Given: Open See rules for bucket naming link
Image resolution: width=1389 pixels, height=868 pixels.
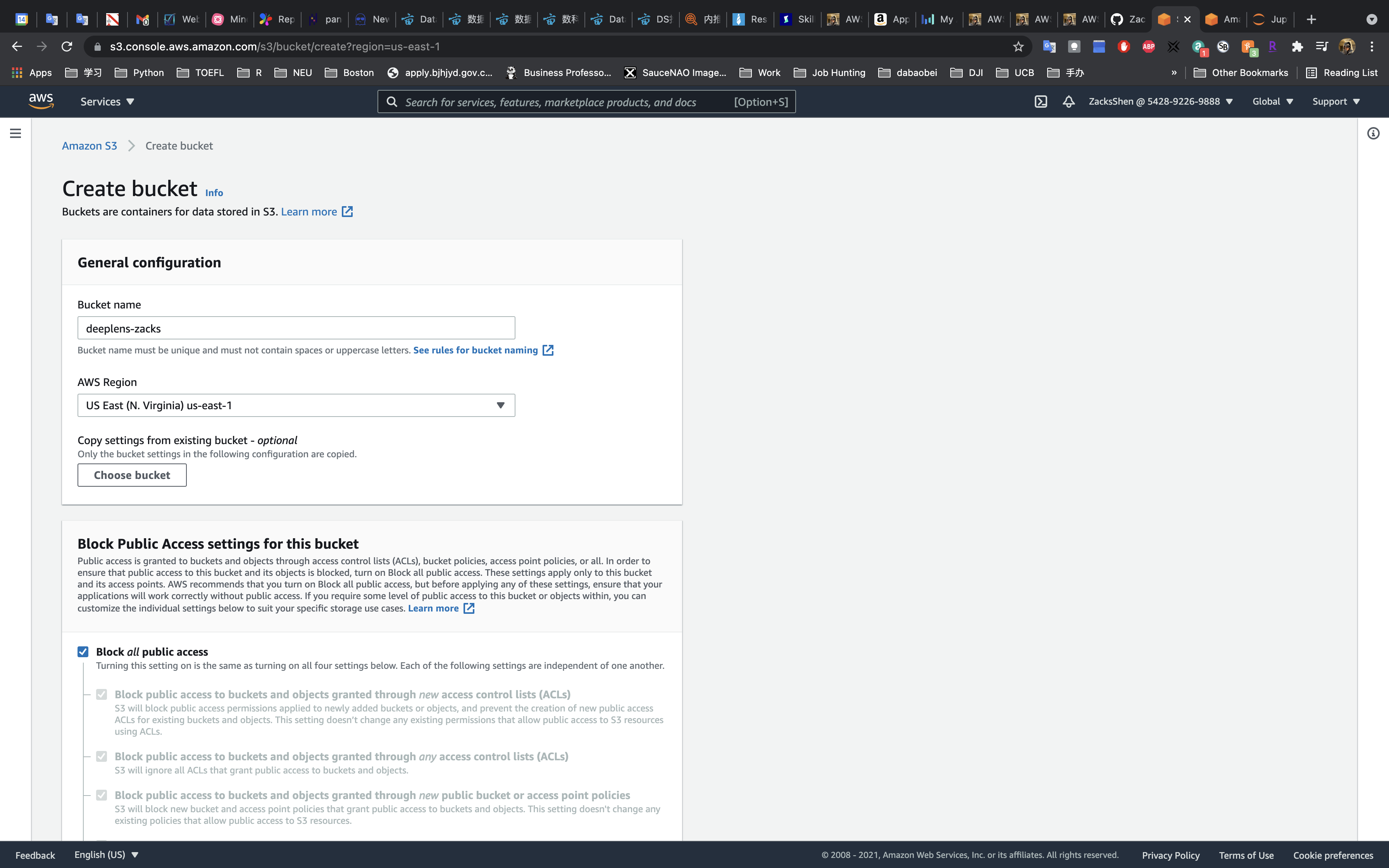Looking at the screenshot, I should click(x=476, y=350).
